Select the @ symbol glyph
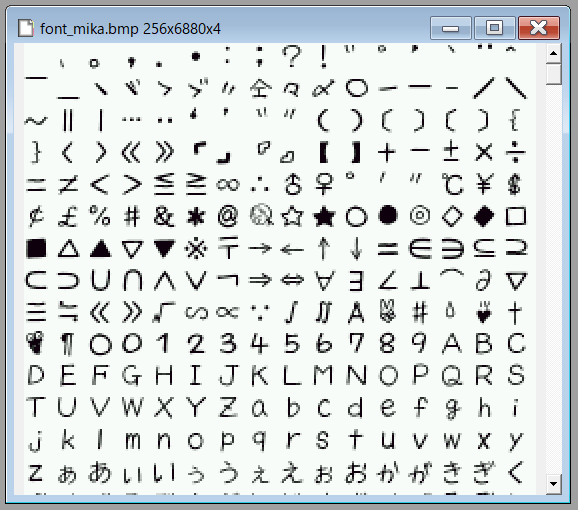This screenshot has height=510, width=578. tap(228, 216)
